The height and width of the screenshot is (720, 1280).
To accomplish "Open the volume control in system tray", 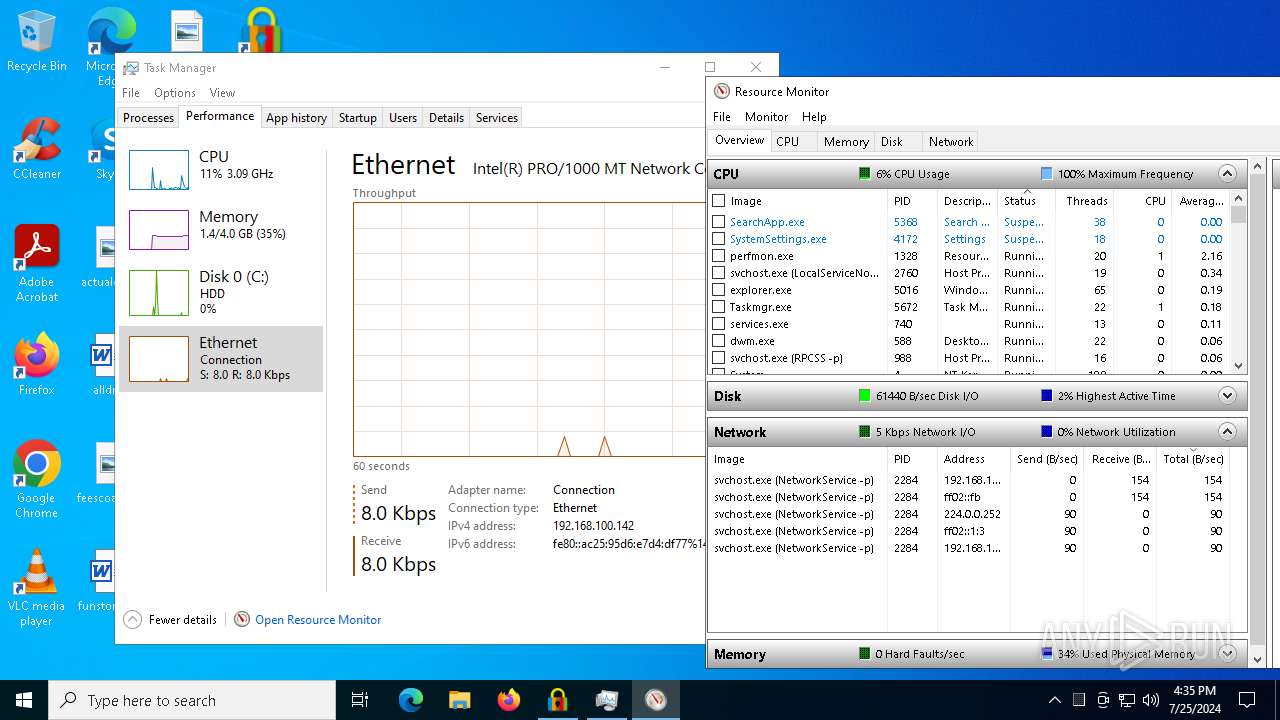I will [1151, 700].
